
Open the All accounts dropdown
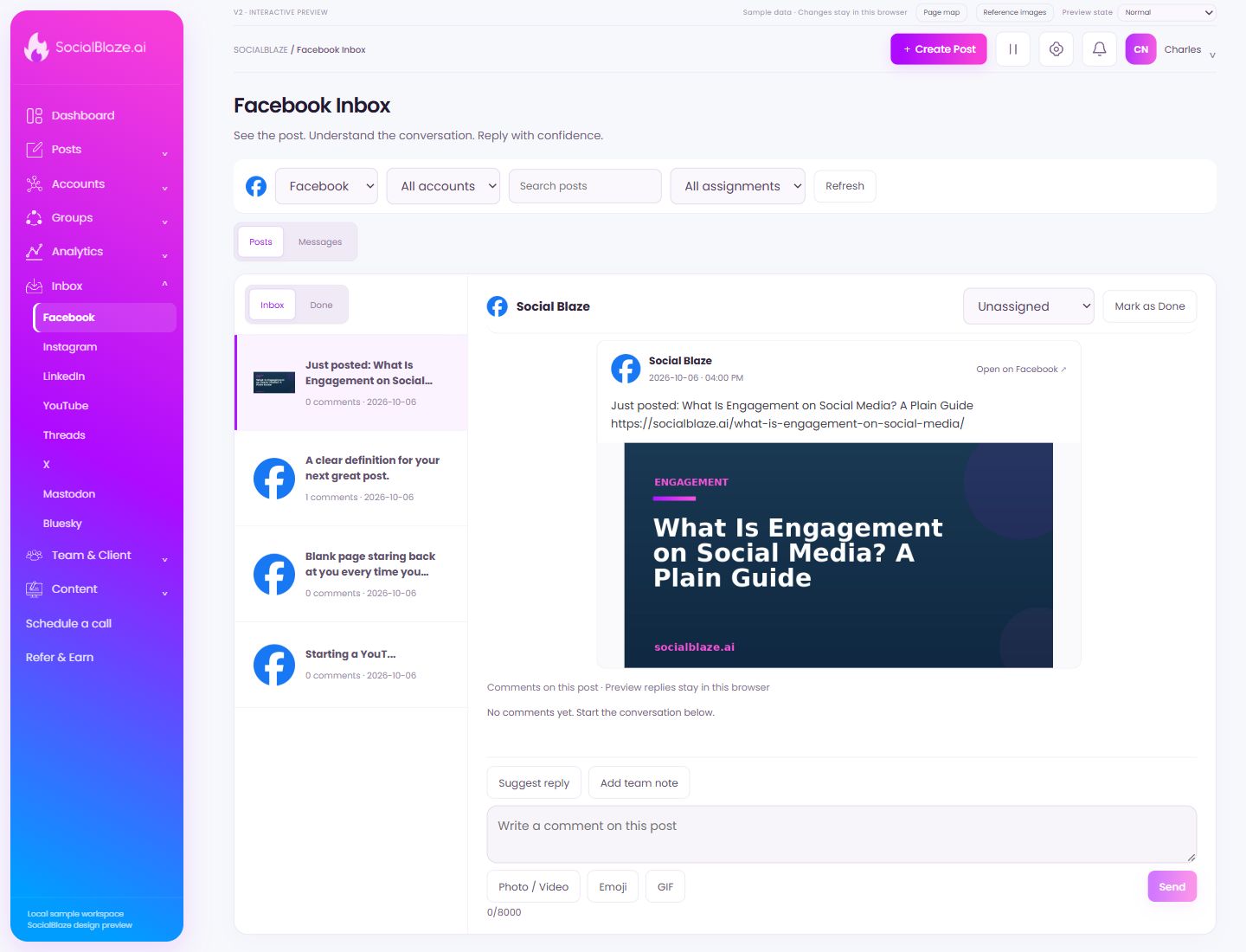[x=443, y=186]
